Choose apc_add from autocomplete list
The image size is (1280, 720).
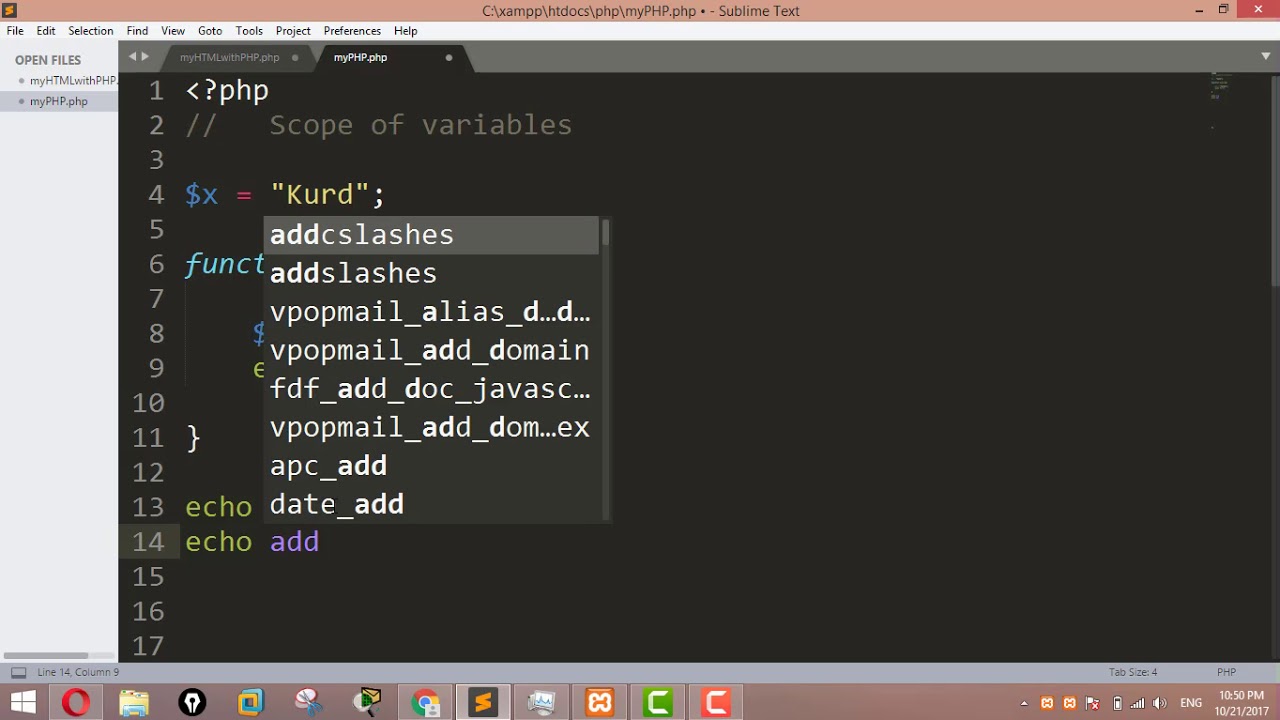click(x=431, y=466)
